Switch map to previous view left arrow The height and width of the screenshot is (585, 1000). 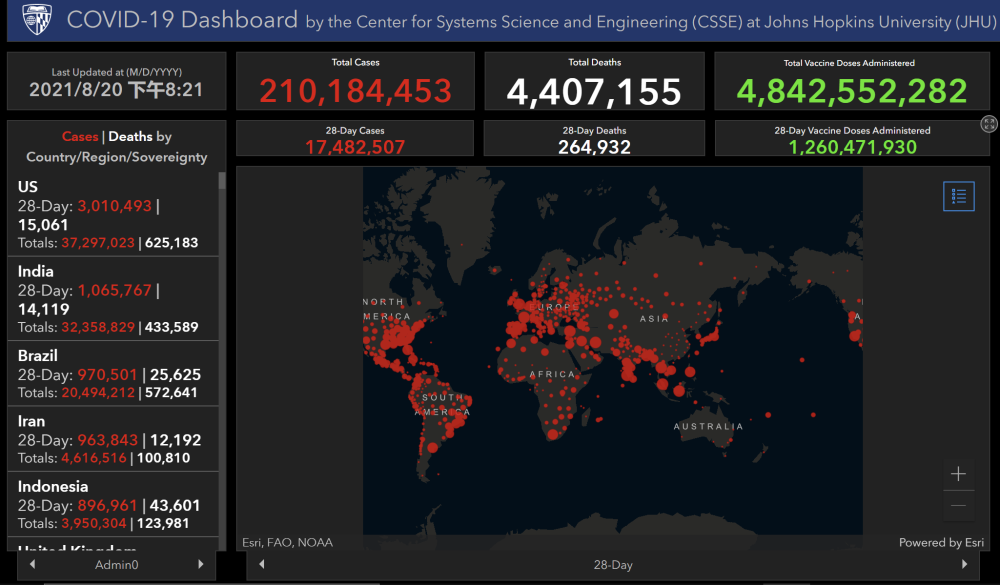[261, 564]
